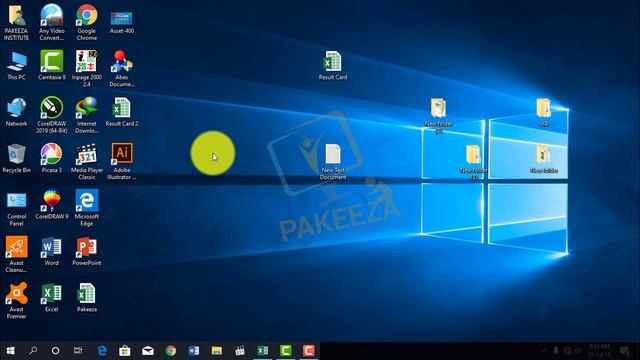Screen dimensions: 640x360
Task: Select the Pakeeza Excel file on desktop
Action: [87, 298]
